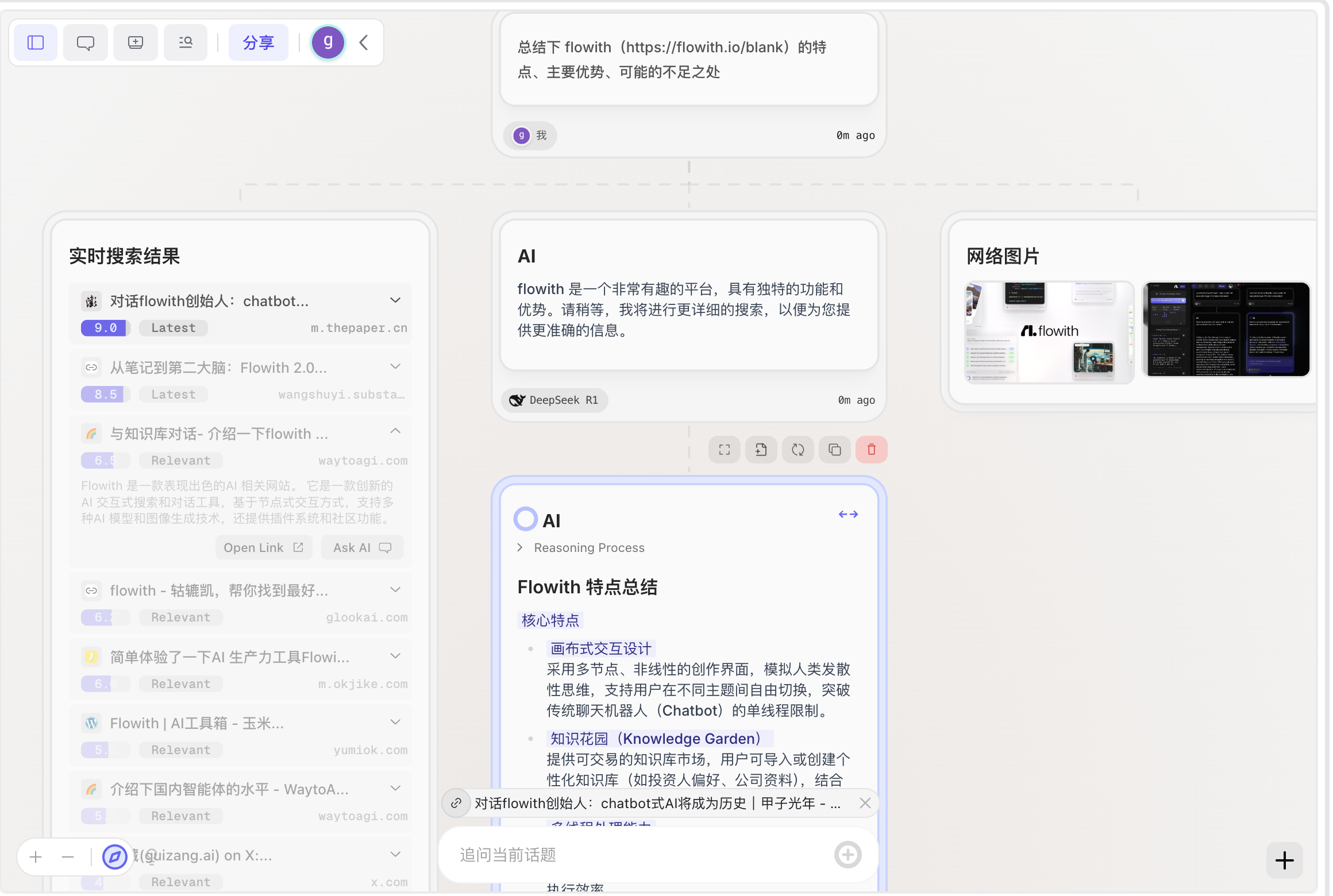Click the copy node icon
This screenshot has width=1333, height=896.
coord(835,450)
